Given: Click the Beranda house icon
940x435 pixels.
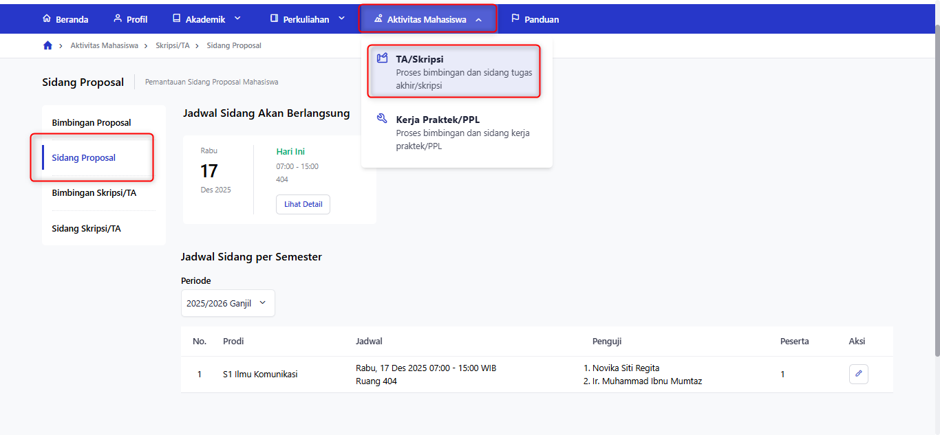Looking at the screenshot, I should point(47,19).
